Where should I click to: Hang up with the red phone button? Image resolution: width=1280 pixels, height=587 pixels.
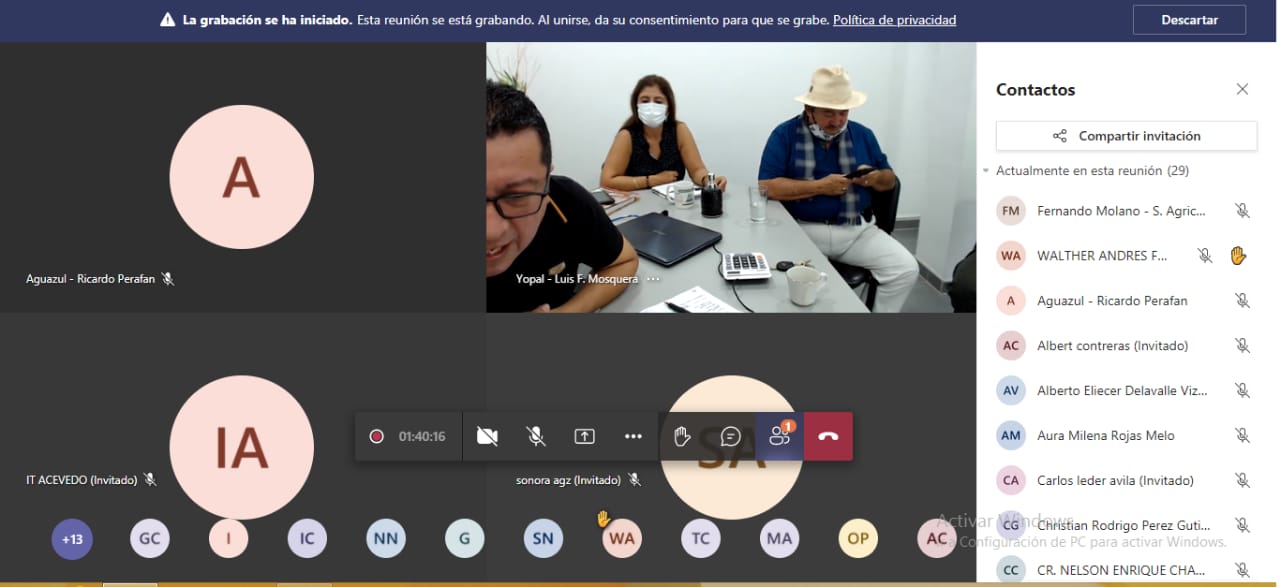(828, 437)
